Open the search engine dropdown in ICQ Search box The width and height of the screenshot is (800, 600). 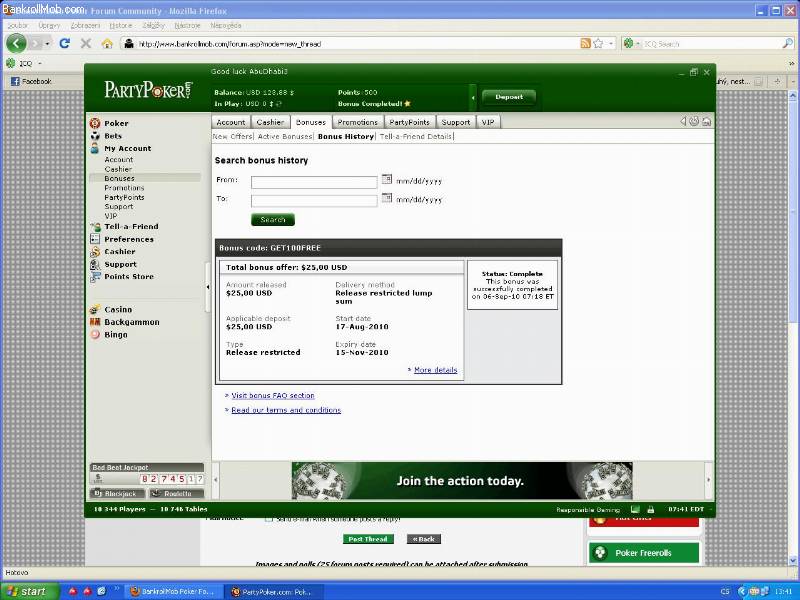pyautogui.click(x=637, y=44)
